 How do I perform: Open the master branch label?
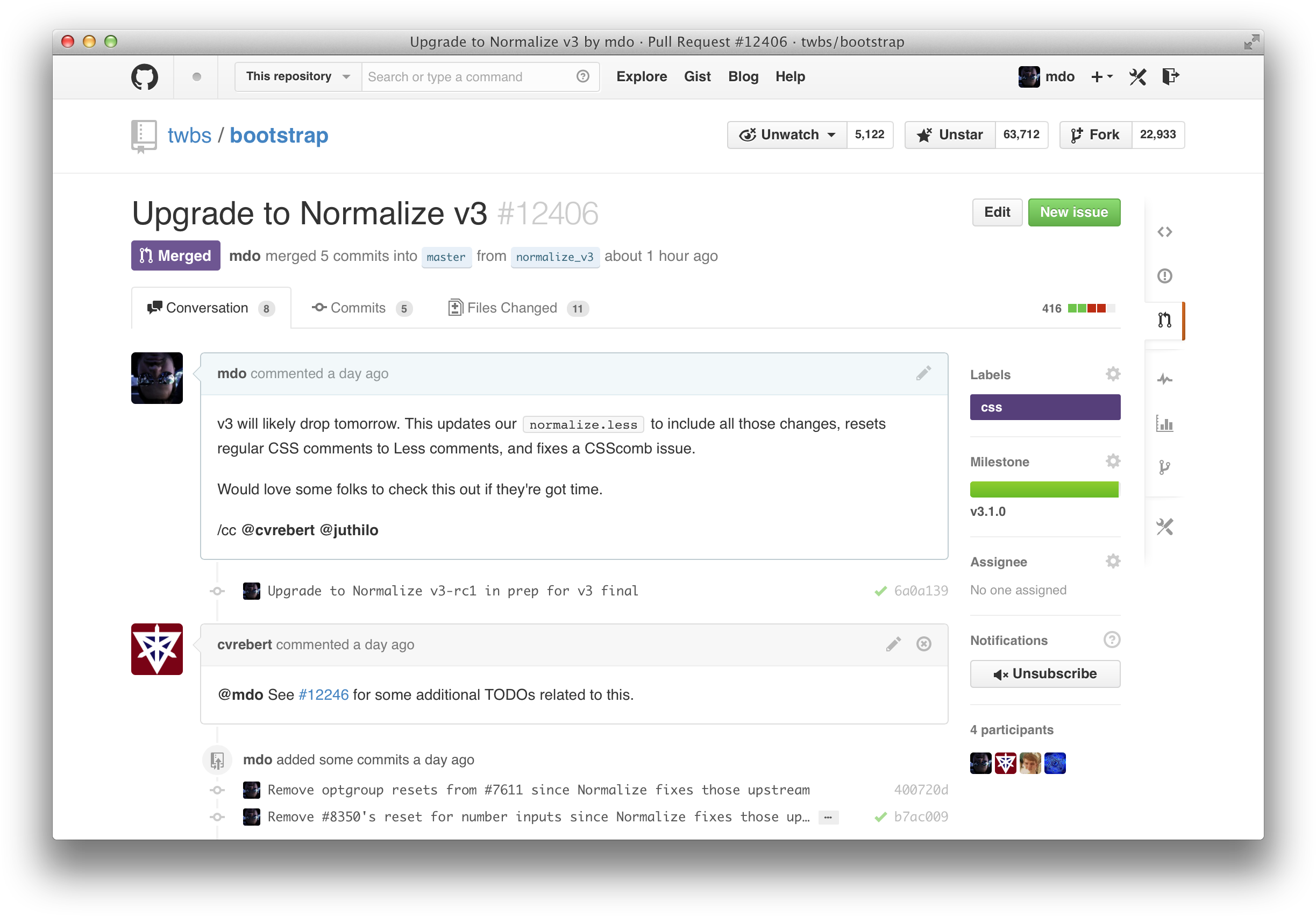click(446, 257)
